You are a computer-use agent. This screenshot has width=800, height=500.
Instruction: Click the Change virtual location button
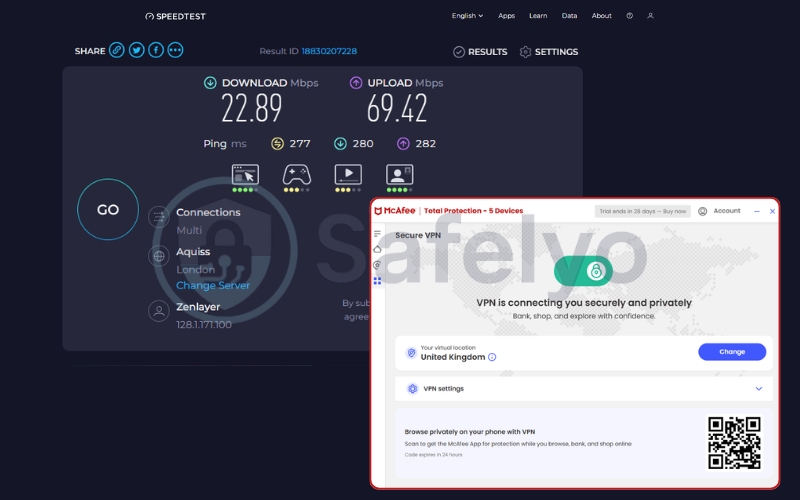[732, 352]
